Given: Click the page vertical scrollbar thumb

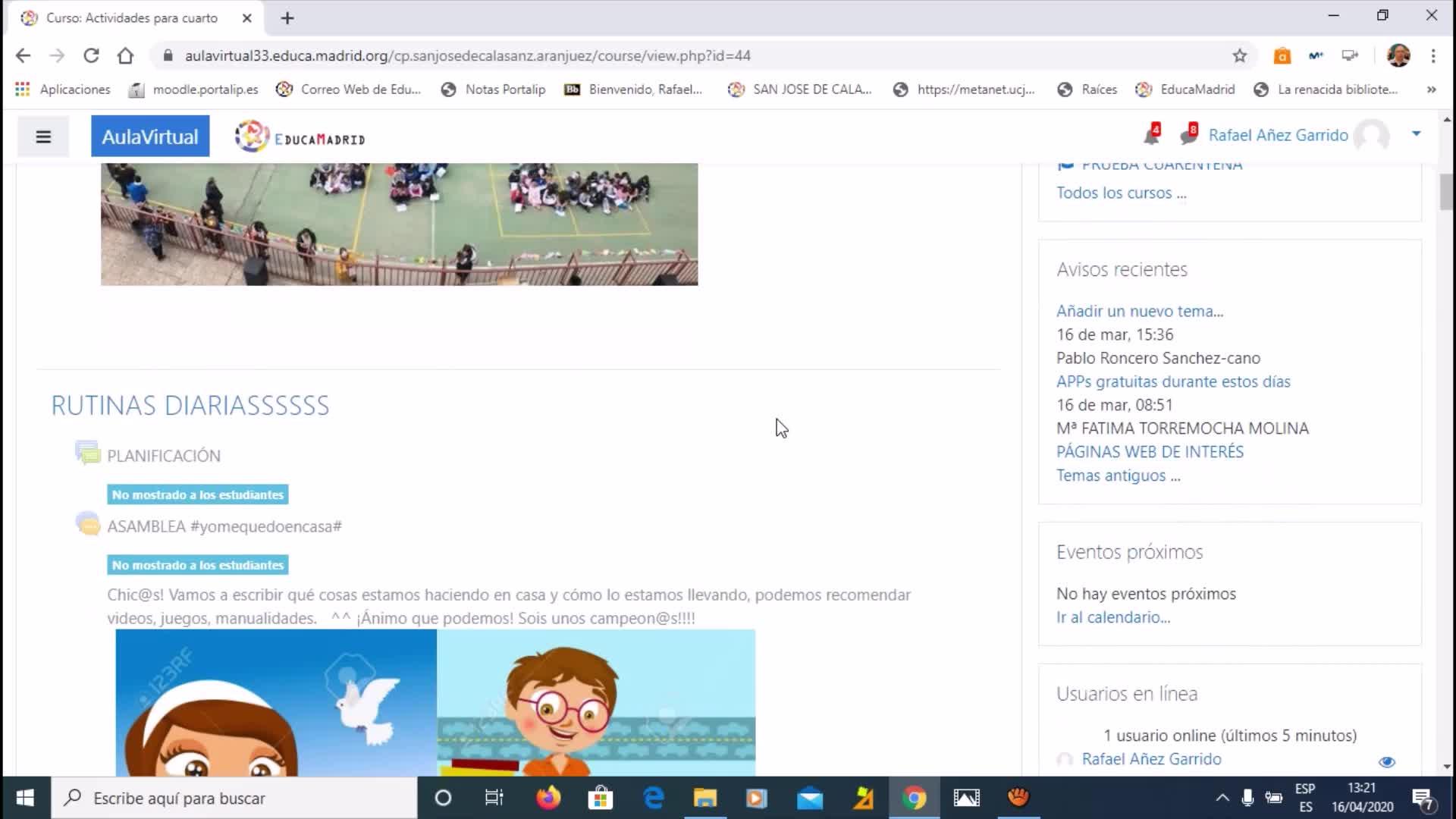Looking at the screenshot, I should point(1446,191).
